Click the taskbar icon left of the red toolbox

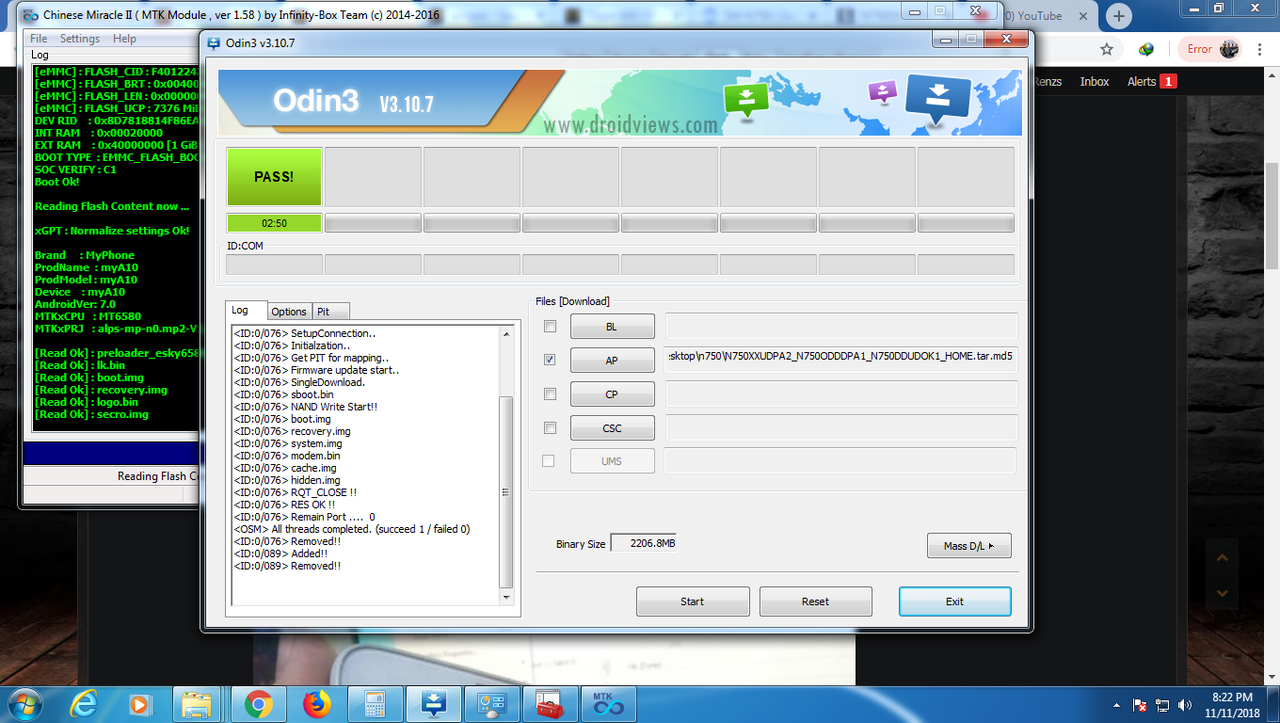494,704
